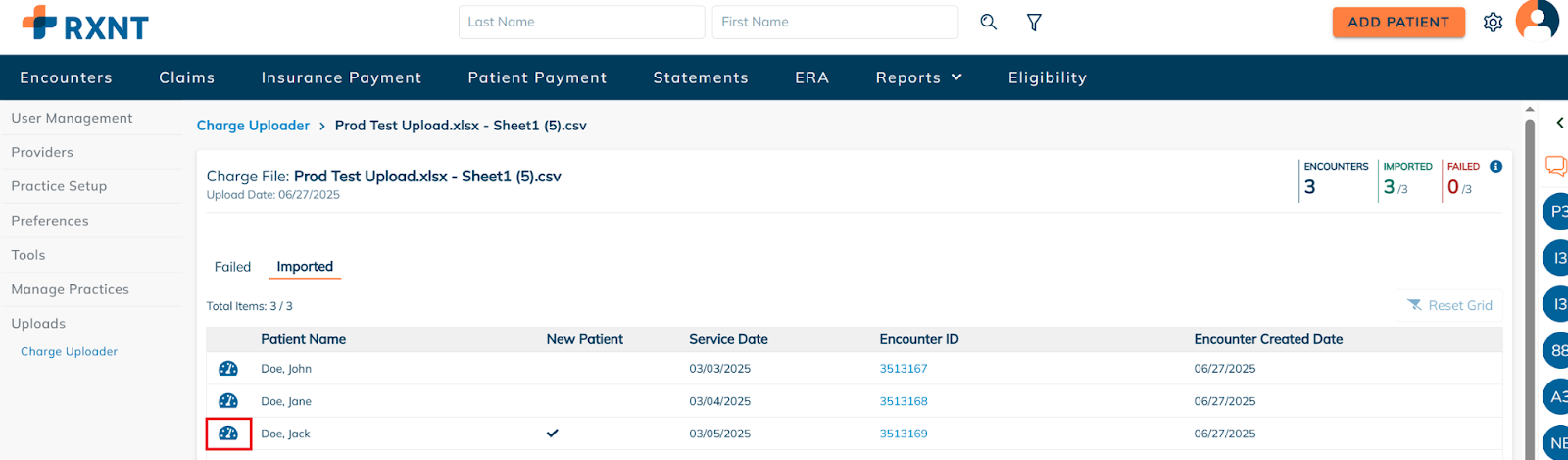Open the settings gear icon

point(1493,22)
